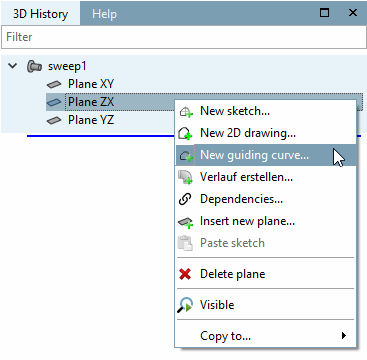Viewport: 367px width, 360px height.
Task: Open the Copy to submenu arrow
Action: [344, 335]
